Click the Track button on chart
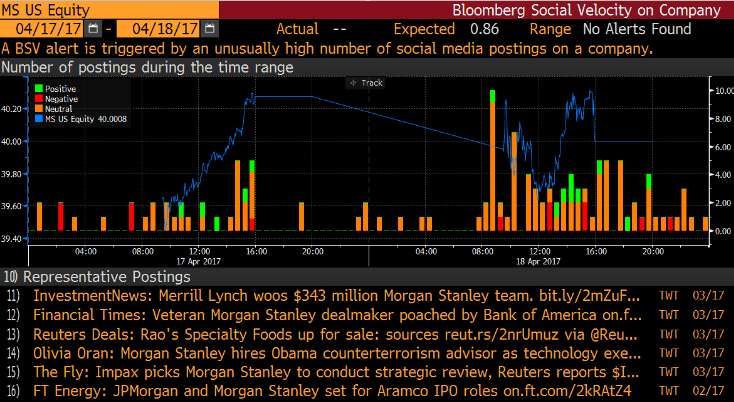This screenshot has width=734, height=402. [366, 83]
